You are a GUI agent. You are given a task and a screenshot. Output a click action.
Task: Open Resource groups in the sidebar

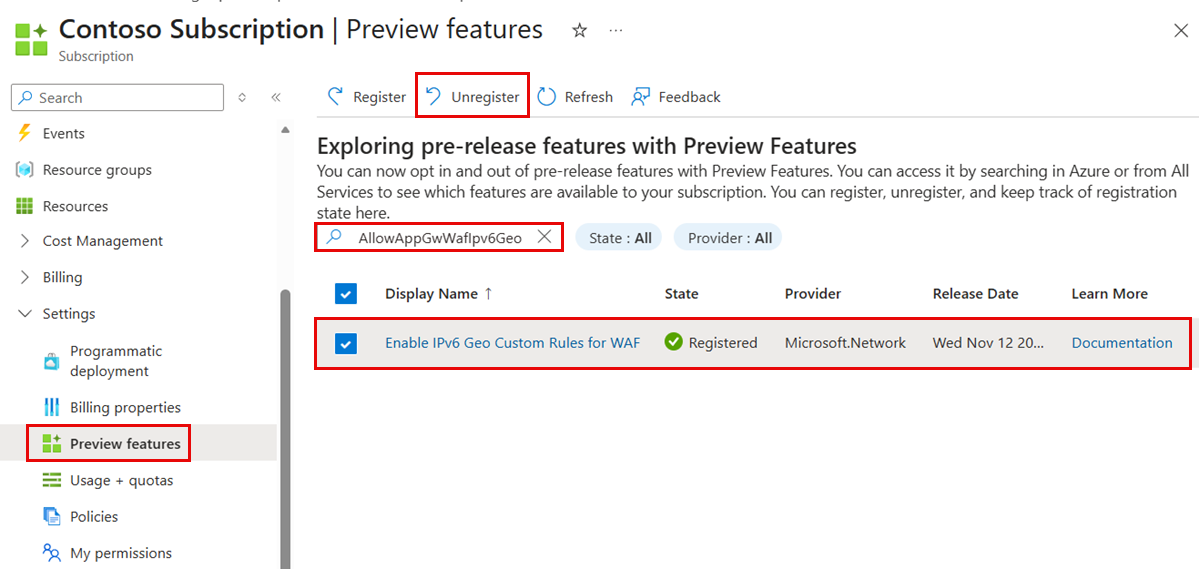click(x=97, y=170)
